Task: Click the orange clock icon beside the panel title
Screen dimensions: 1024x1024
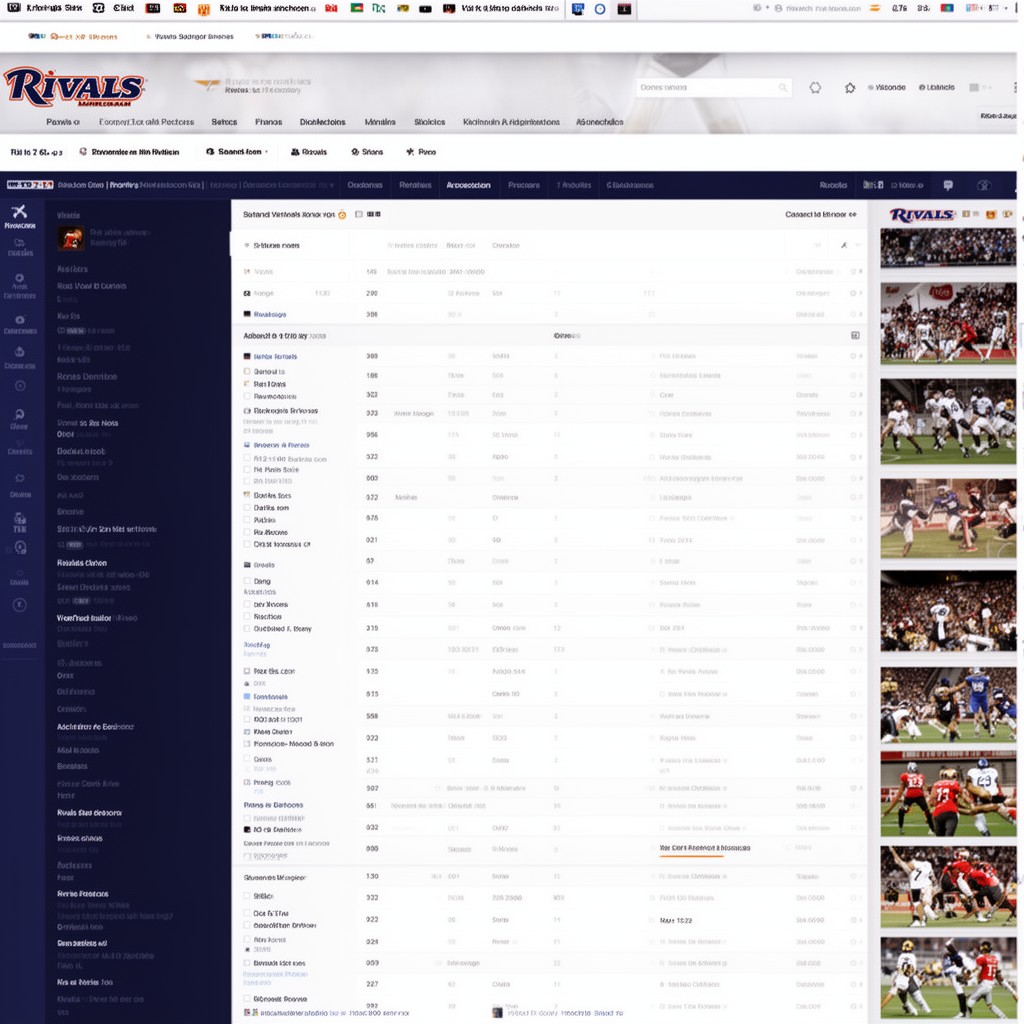Action: 342,215
